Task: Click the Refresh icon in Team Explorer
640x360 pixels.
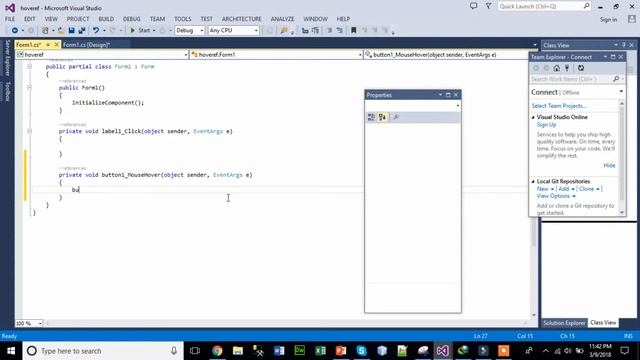Action: (x=581, y=68)
